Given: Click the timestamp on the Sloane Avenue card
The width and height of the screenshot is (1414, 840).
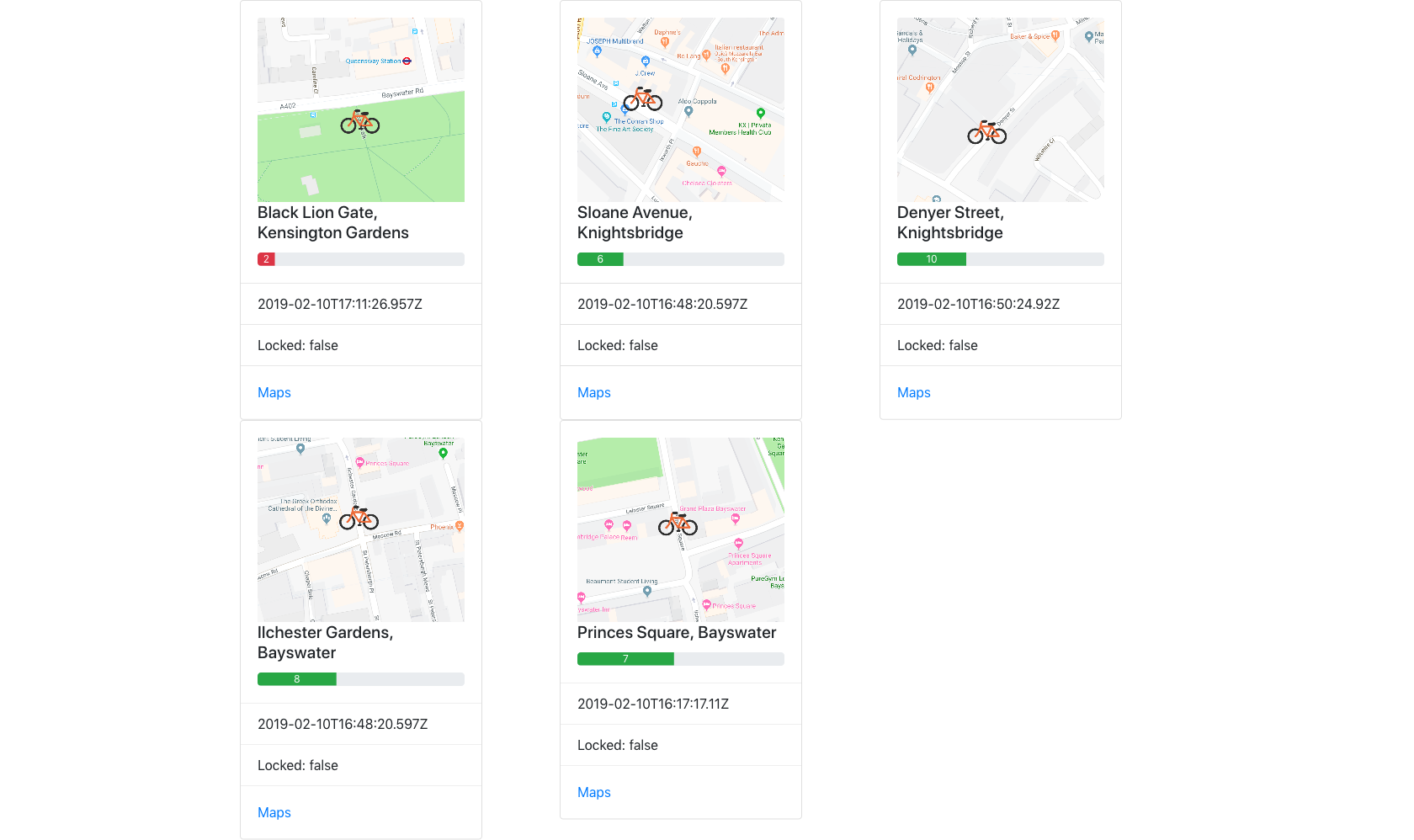Looking at the screenshot, I should [x=662, y=304].
